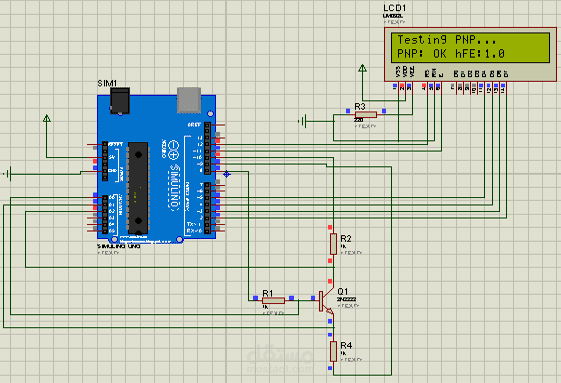Select the R4 resistor body

[333, 351]
